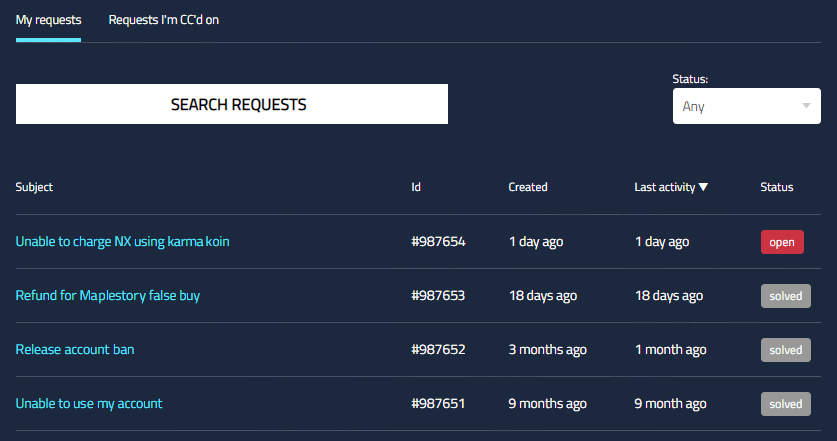Open Refund for Maplestory false buy request
Image resolution: width=837 pixels, height=441 pixels.
pyautogui.click(x=108, y=295)
